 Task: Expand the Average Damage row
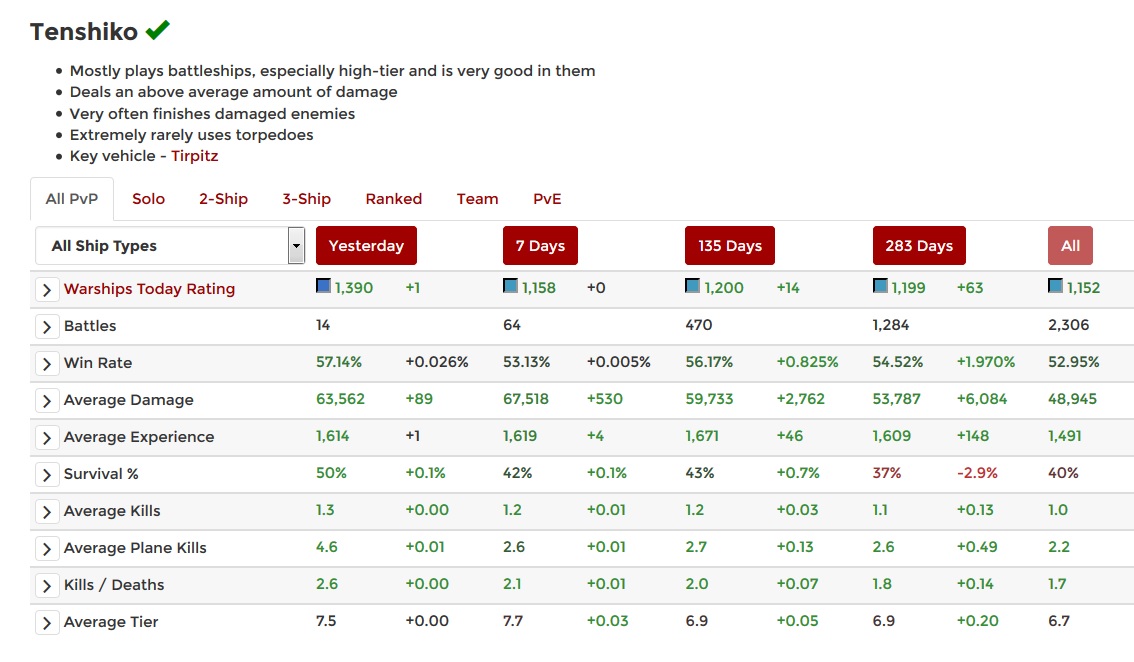[x=47, y=400]
